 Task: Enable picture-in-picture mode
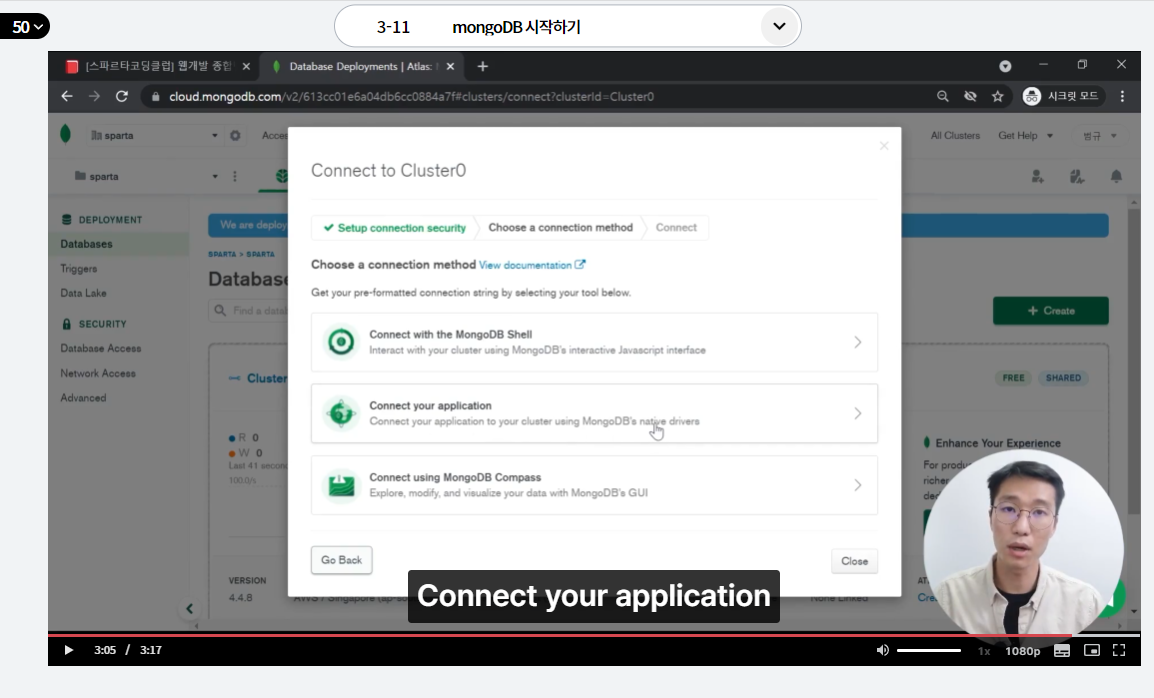1091,650
